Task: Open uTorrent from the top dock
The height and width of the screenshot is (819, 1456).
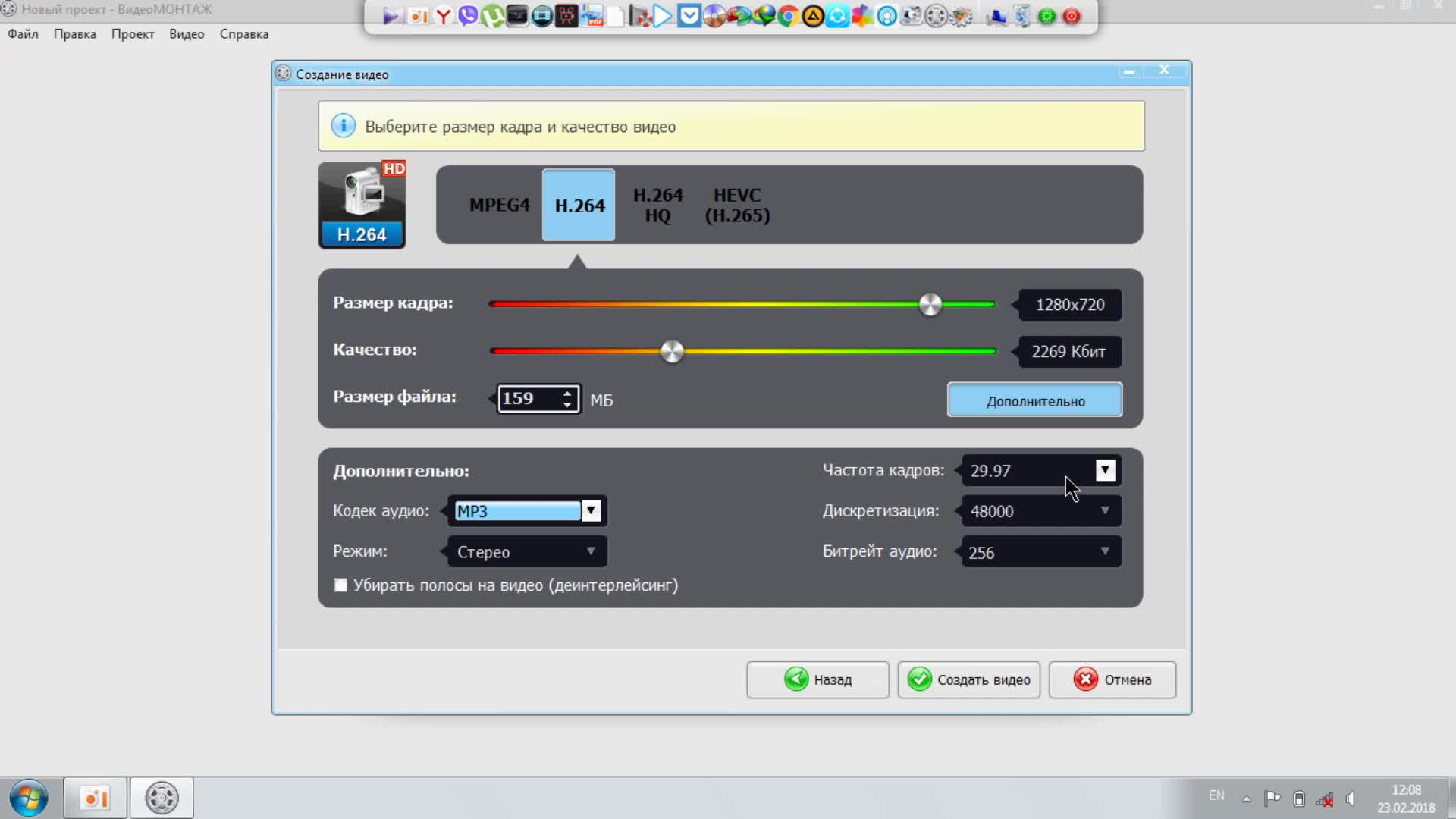Action: click(x=492, y=16)
